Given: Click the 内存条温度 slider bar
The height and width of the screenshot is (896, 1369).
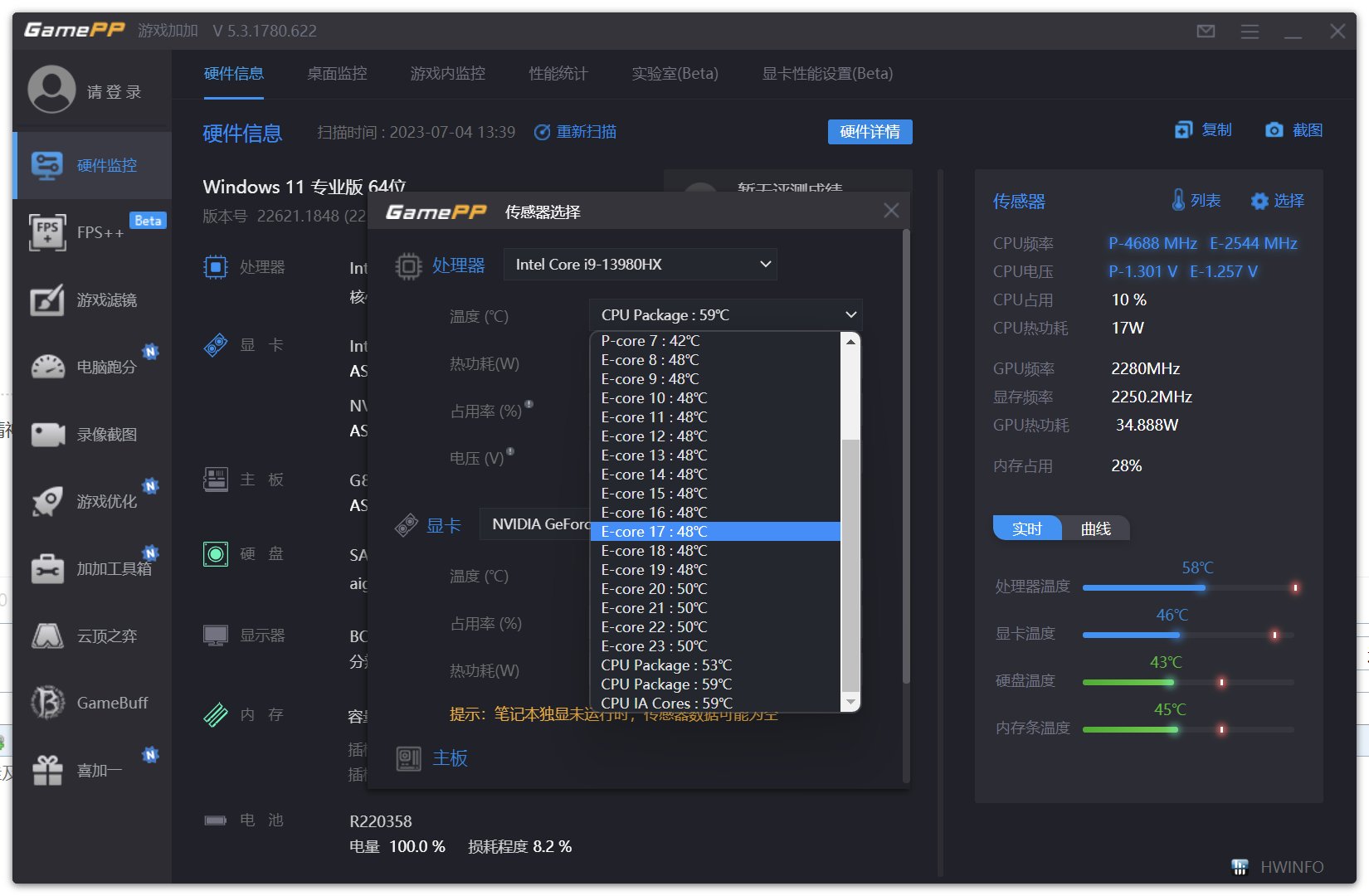Looking at the screenshot, I should coord(1188,729).
